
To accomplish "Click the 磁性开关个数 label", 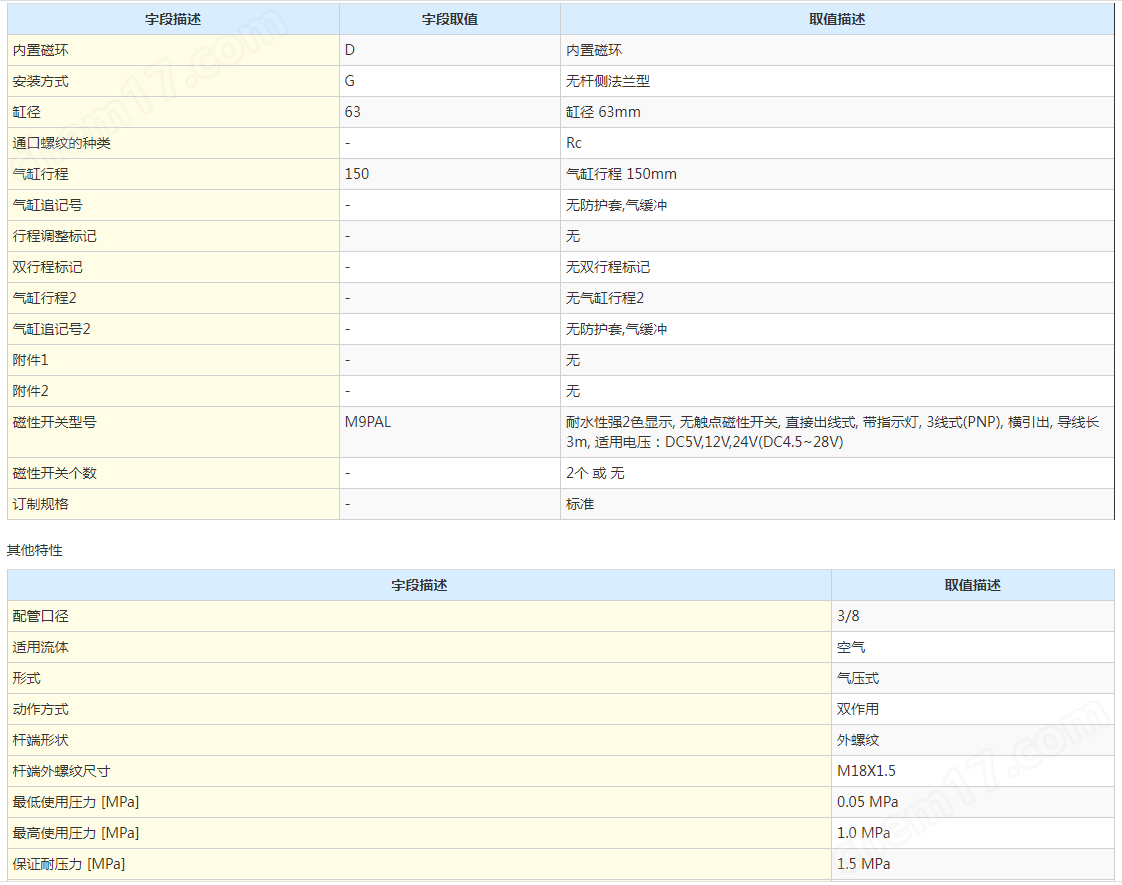I will 54,473.
